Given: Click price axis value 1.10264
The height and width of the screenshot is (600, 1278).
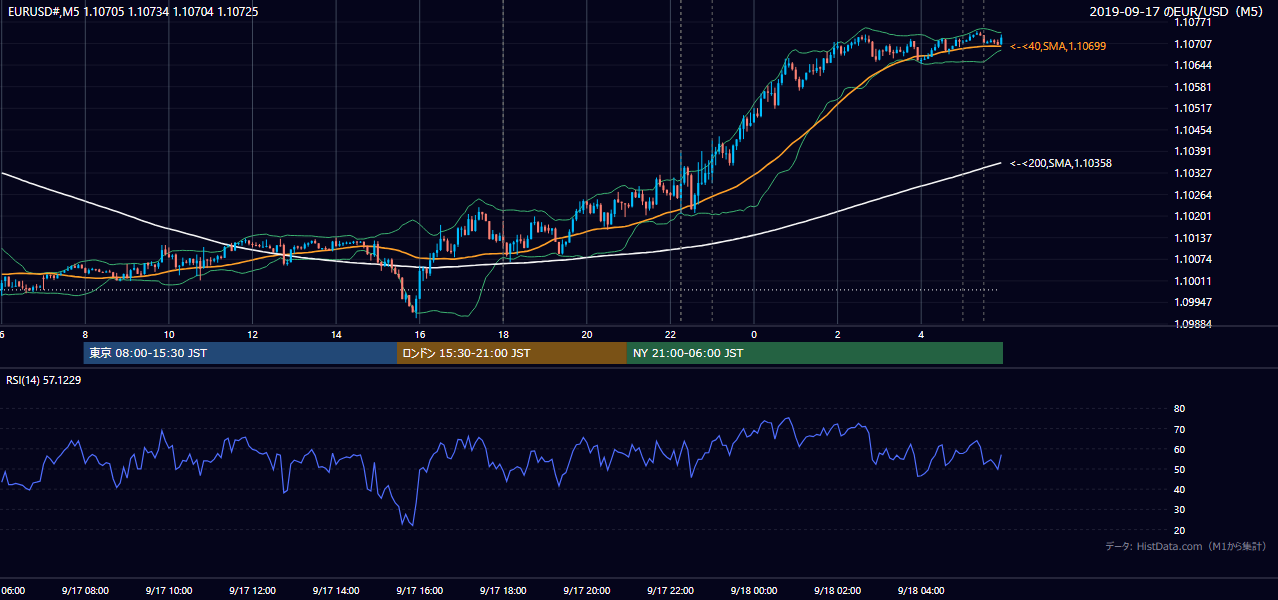Looking at the screenshot, I should click(1192, 195).
